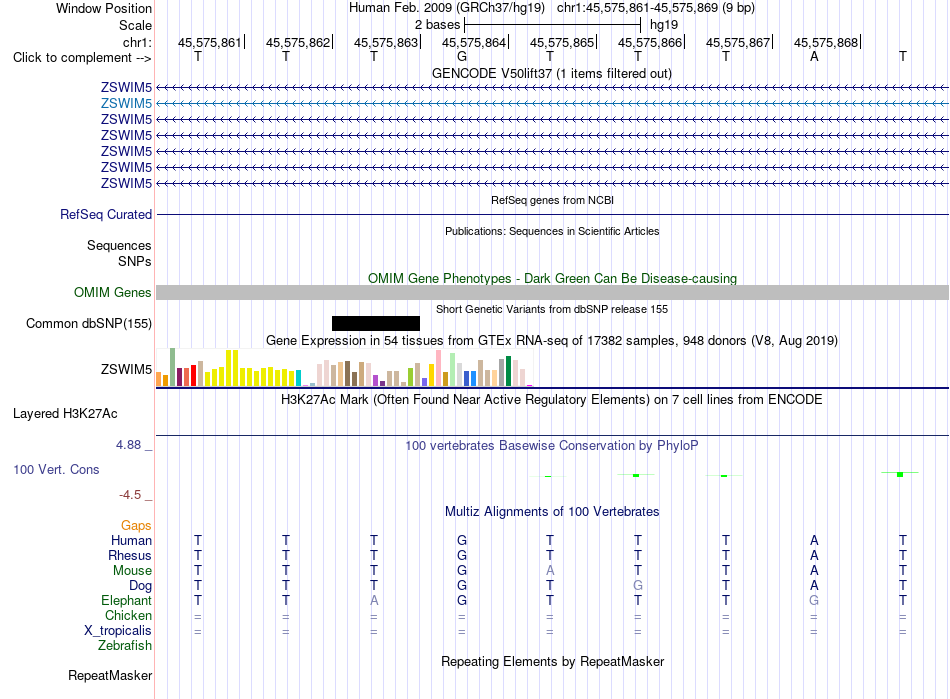Select the Elephant species label

126,600
